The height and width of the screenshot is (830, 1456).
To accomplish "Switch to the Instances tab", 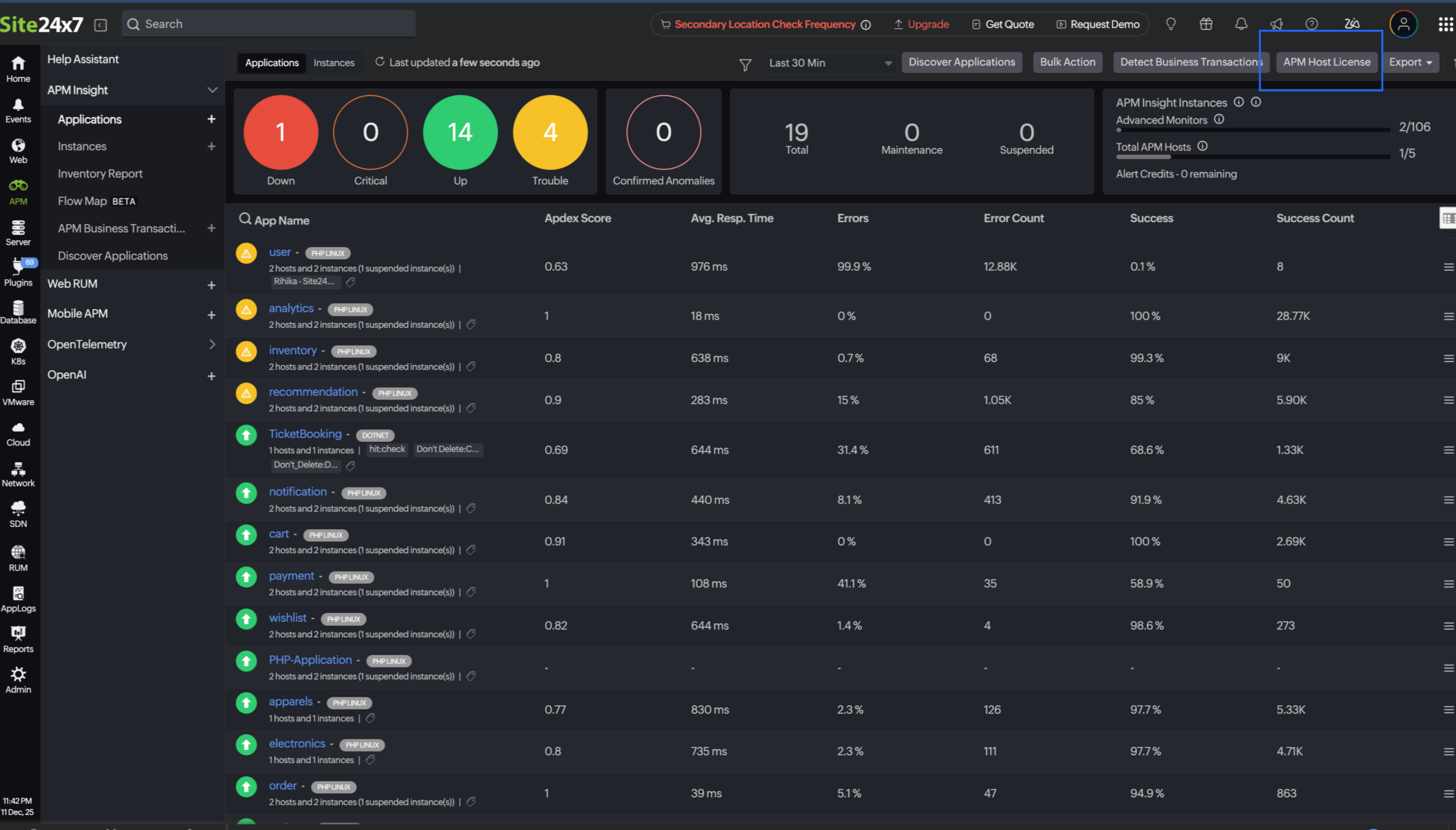I will click(333, 63).
